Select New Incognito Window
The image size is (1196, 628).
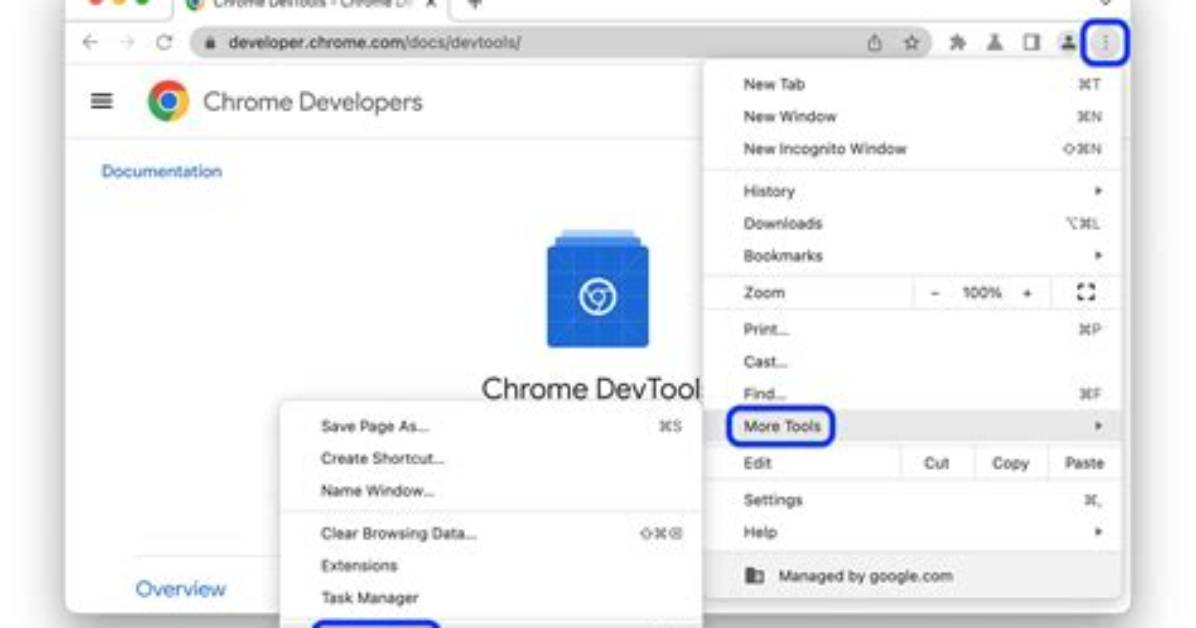tap(911, 148)
